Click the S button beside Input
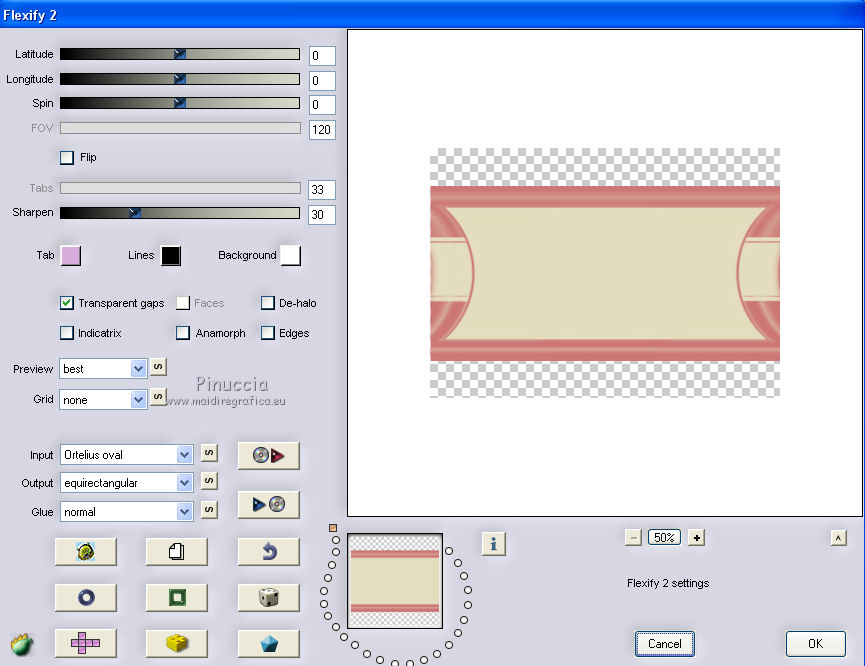Screen dimensions: 865x666 point(209,453)
